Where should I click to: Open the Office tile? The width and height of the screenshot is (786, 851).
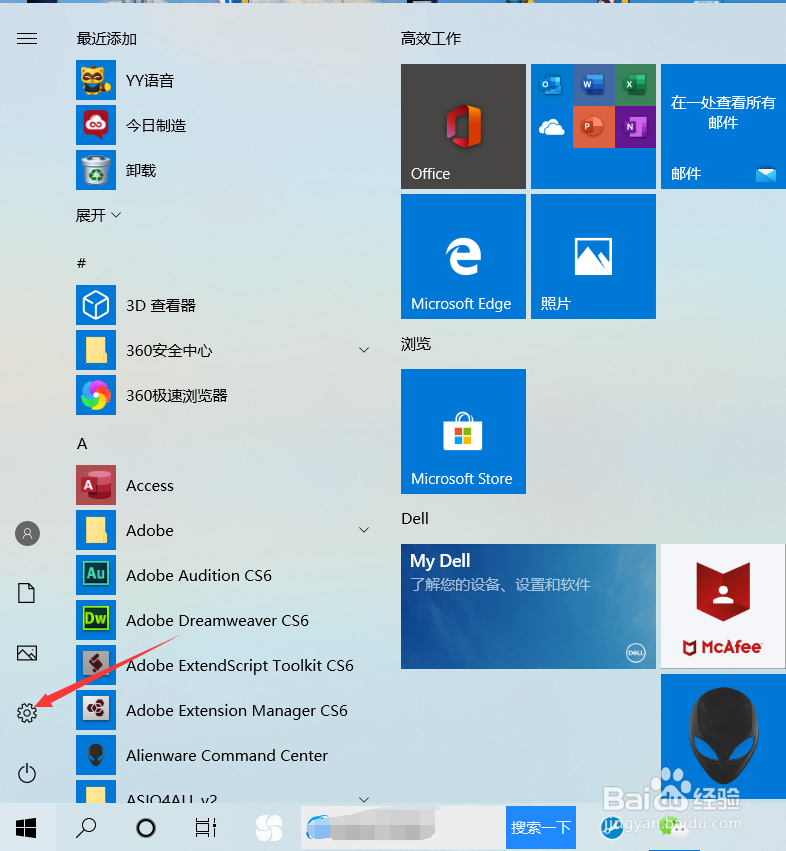463,126
